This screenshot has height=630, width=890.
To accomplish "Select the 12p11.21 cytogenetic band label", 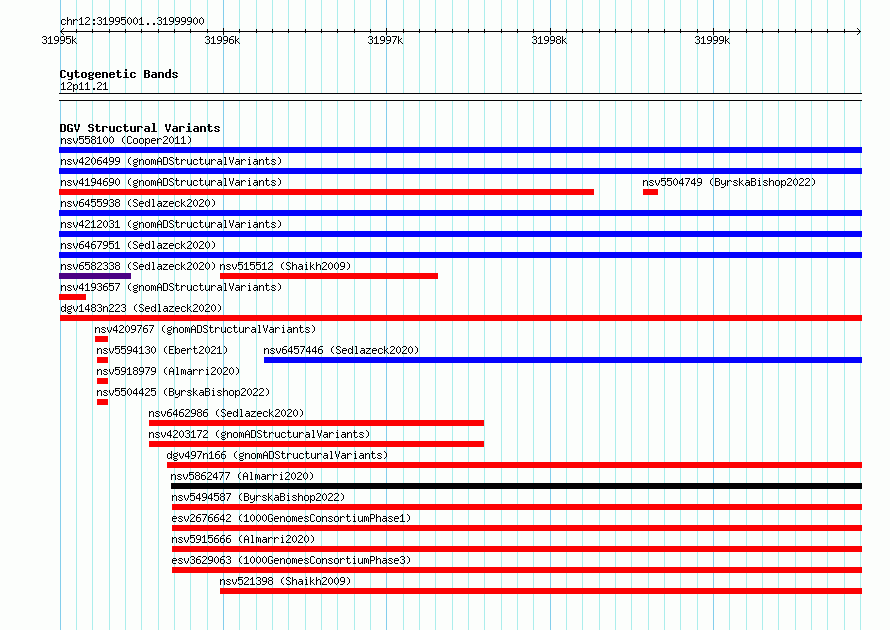I will [x=84, y=86].
